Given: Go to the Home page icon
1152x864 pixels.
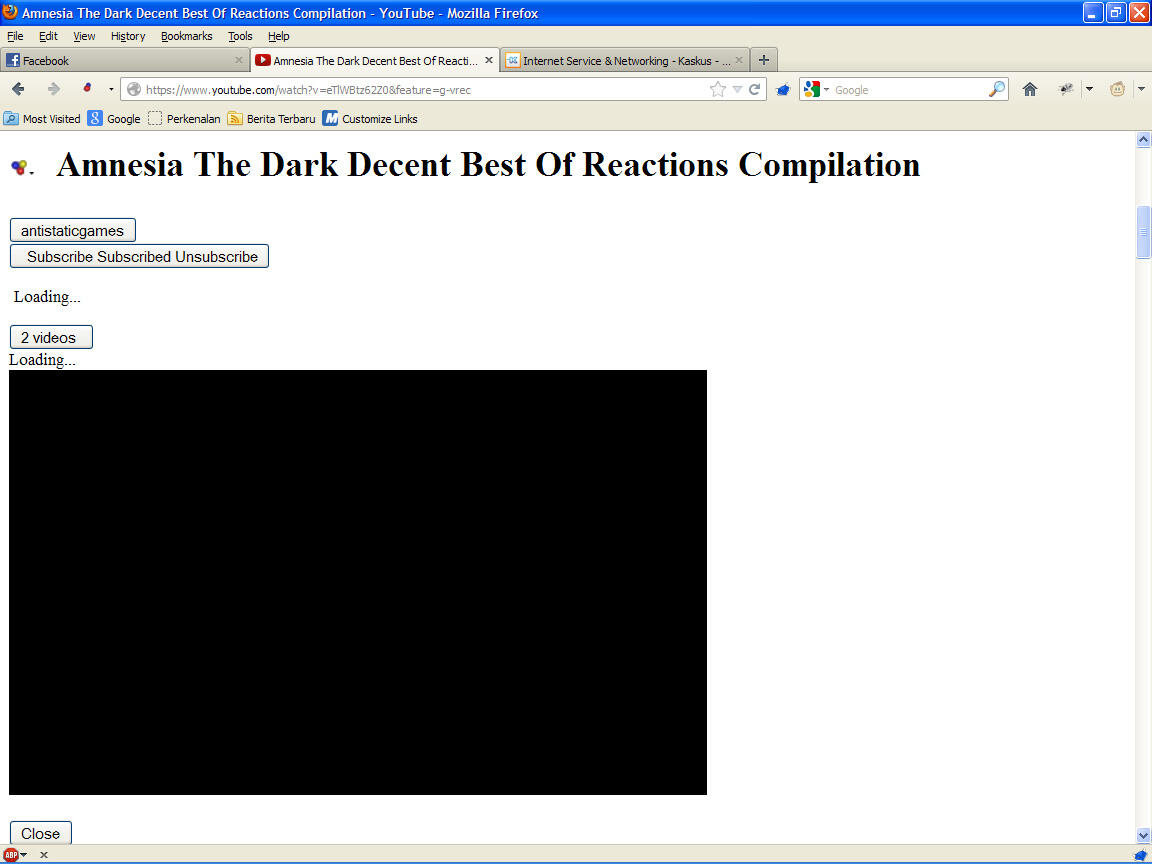Looking at the screenshot, I should point(1029,90).
